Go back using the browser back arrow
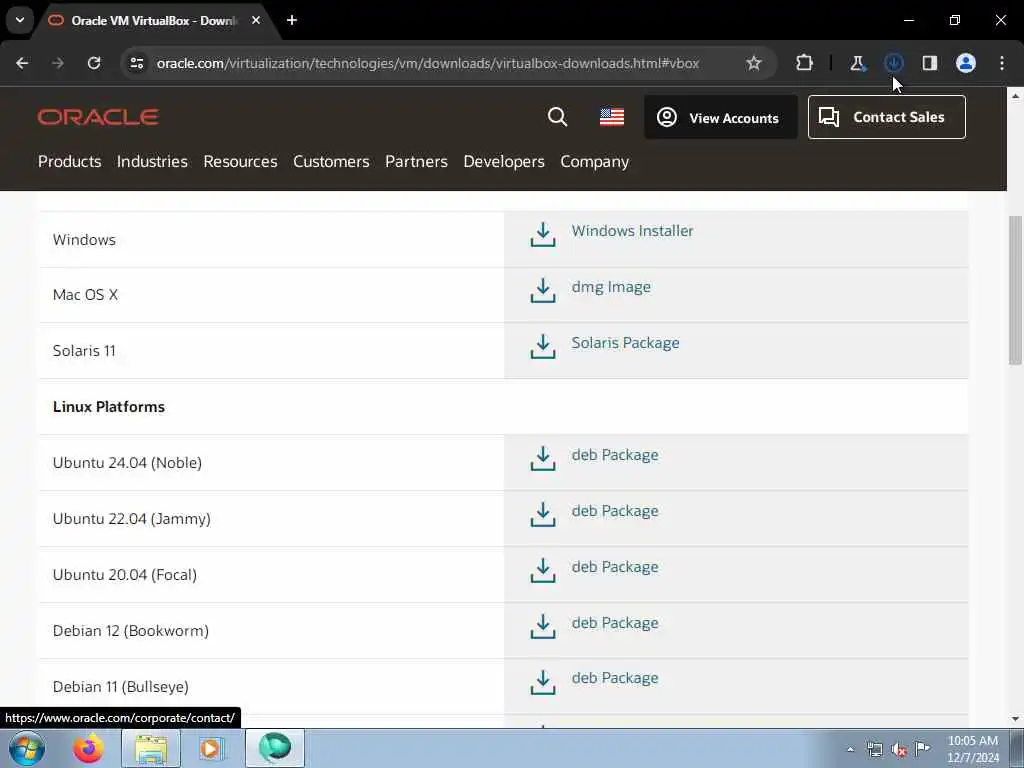Viewport: 1024px width, 768px height. click(x=22, y=63)
